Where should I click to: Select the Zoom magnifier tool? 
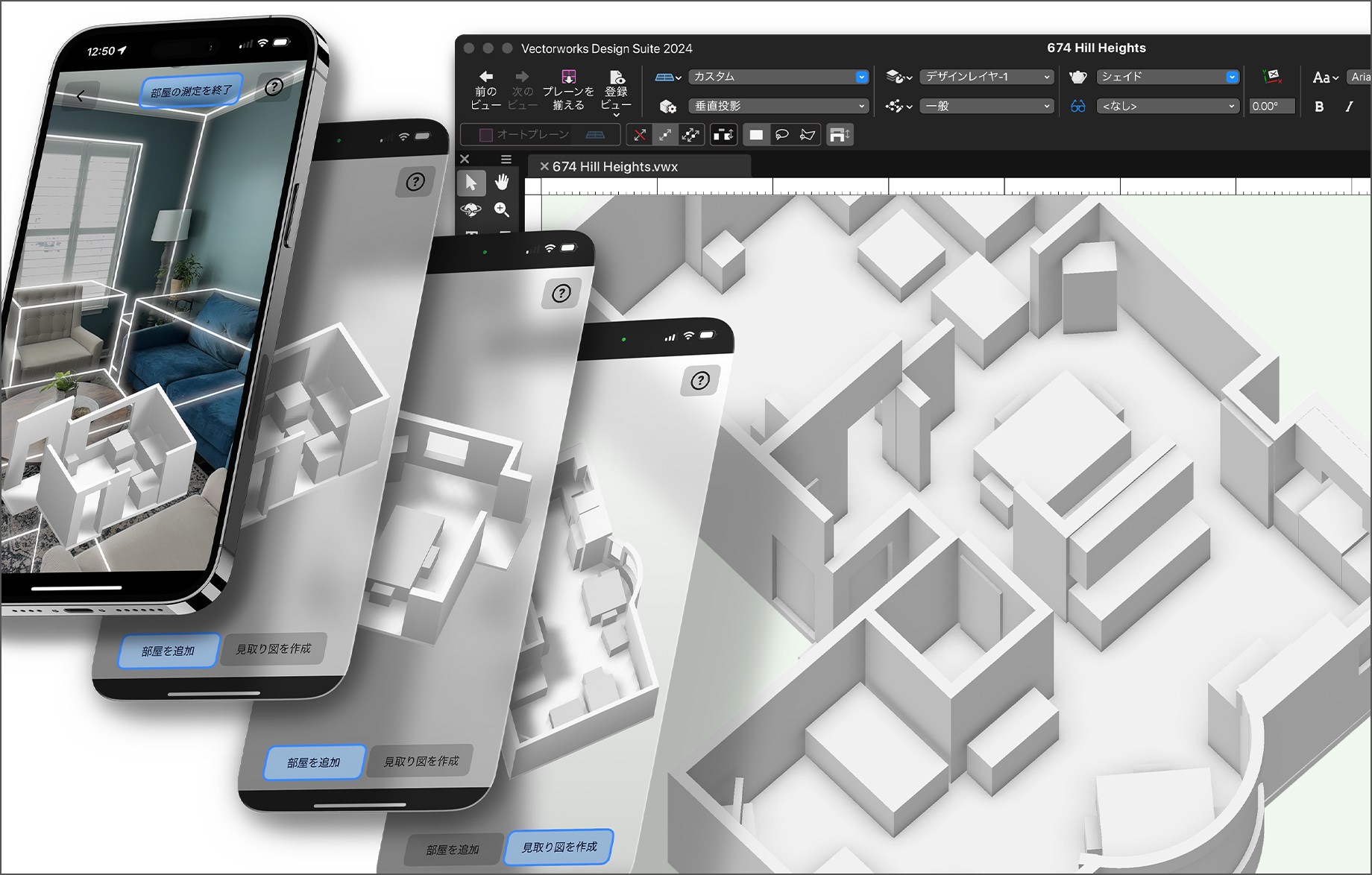[x=502, y=210]
